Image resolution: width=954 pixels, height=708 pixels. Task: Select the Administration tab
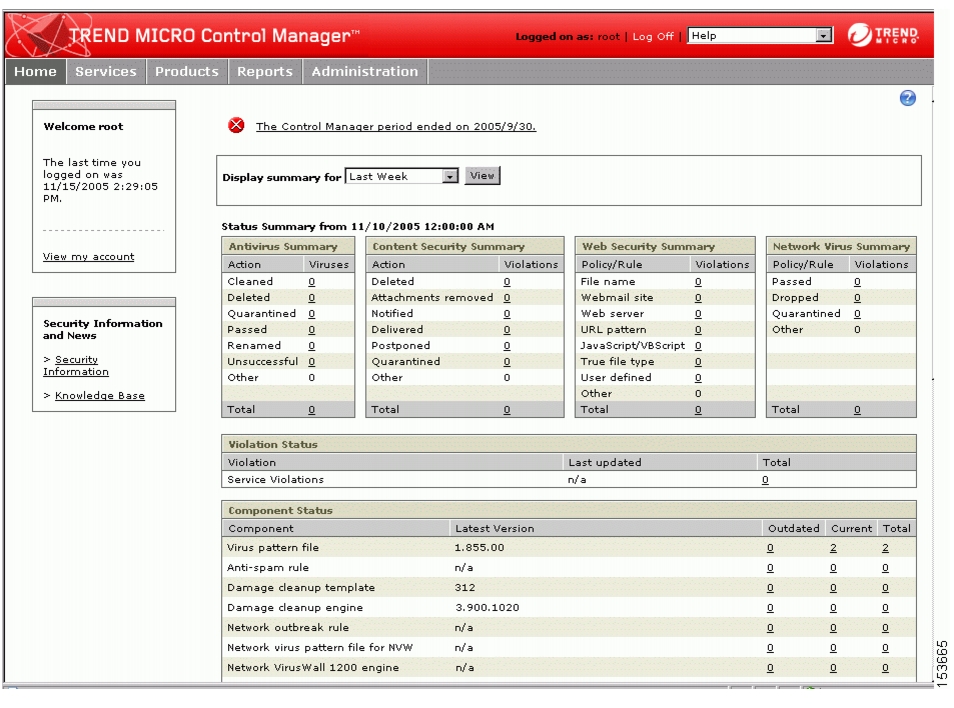[365, 71]
